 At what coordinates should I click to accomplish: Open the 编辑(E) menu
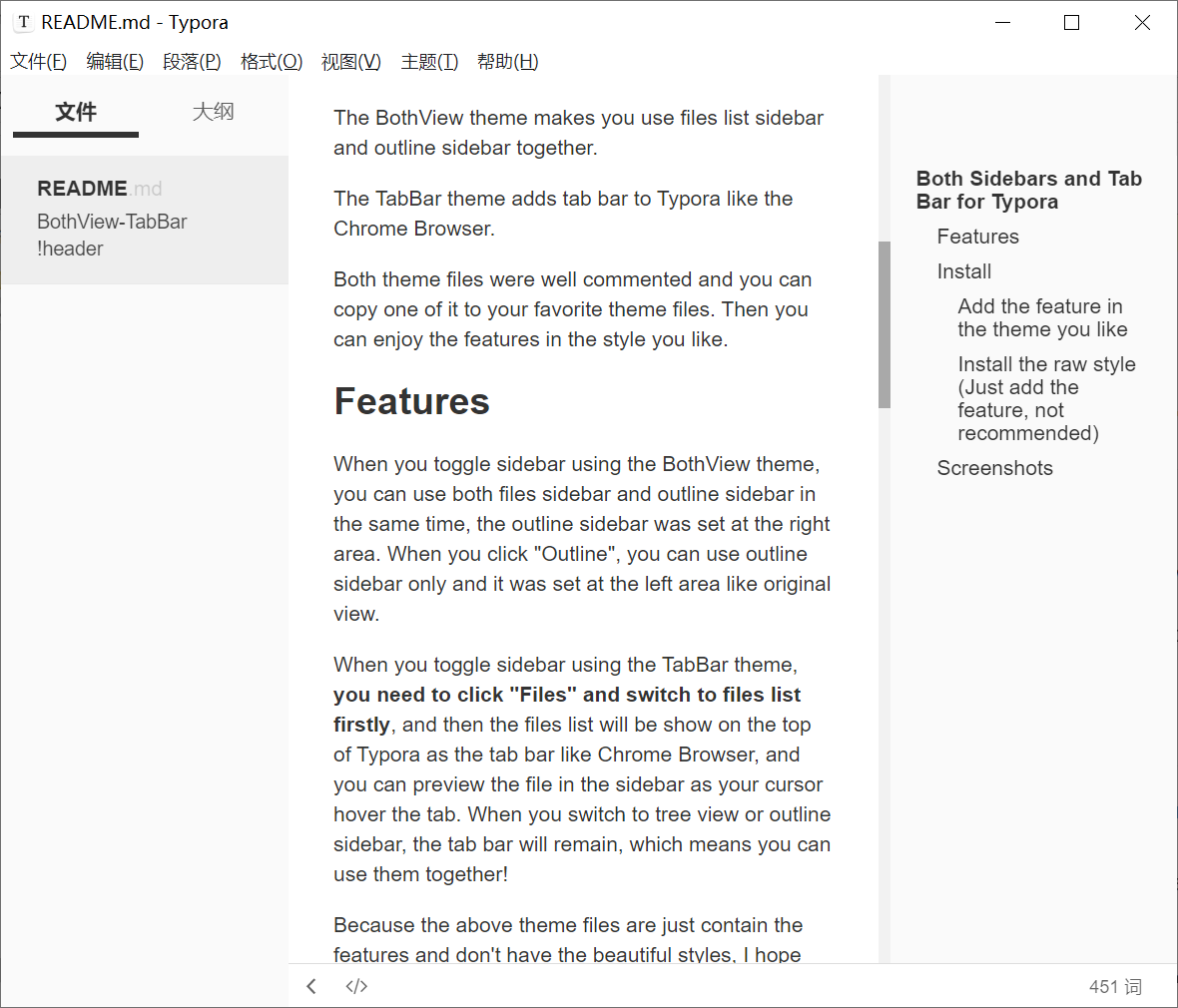click(x=115, y=62)
